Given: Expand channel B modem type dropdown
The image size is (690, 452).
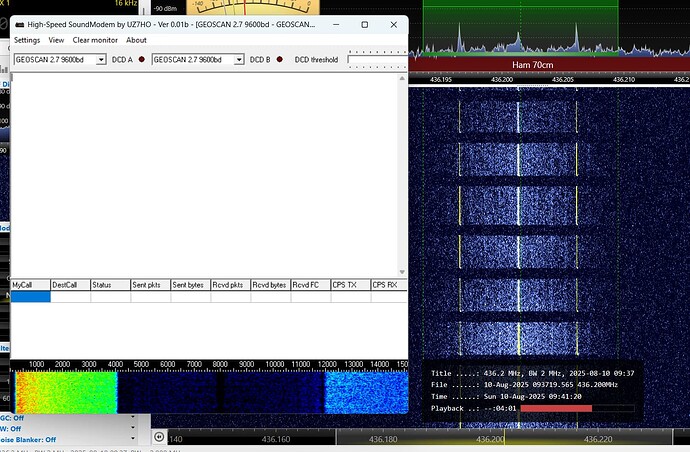Looking at the screenshot, I should 239,60.
